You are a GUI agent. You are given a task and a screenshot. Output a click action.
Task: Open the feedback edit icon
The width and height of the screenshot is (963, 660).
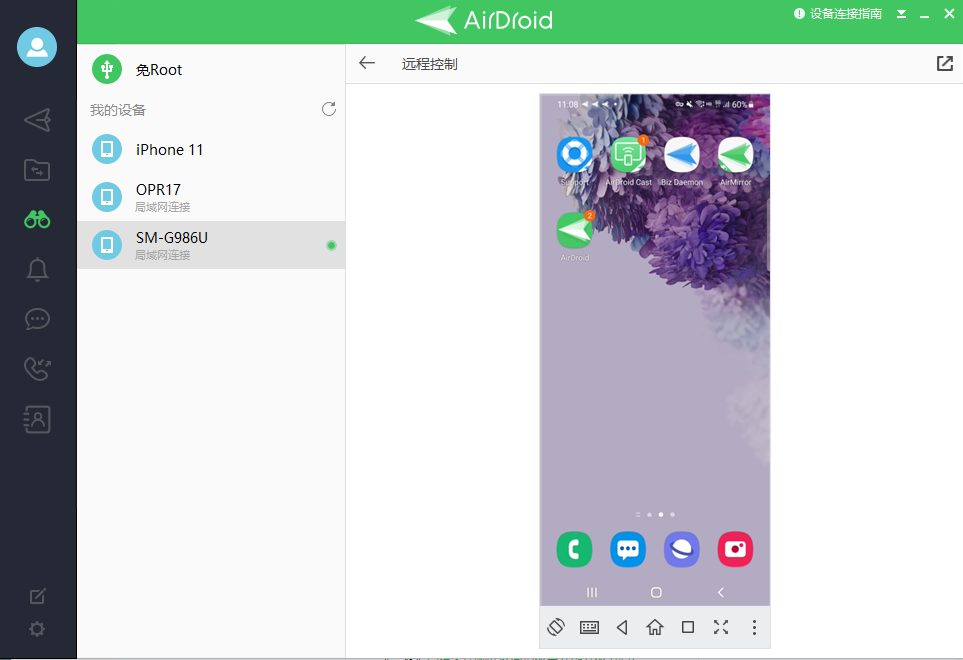tap(37, 596)
